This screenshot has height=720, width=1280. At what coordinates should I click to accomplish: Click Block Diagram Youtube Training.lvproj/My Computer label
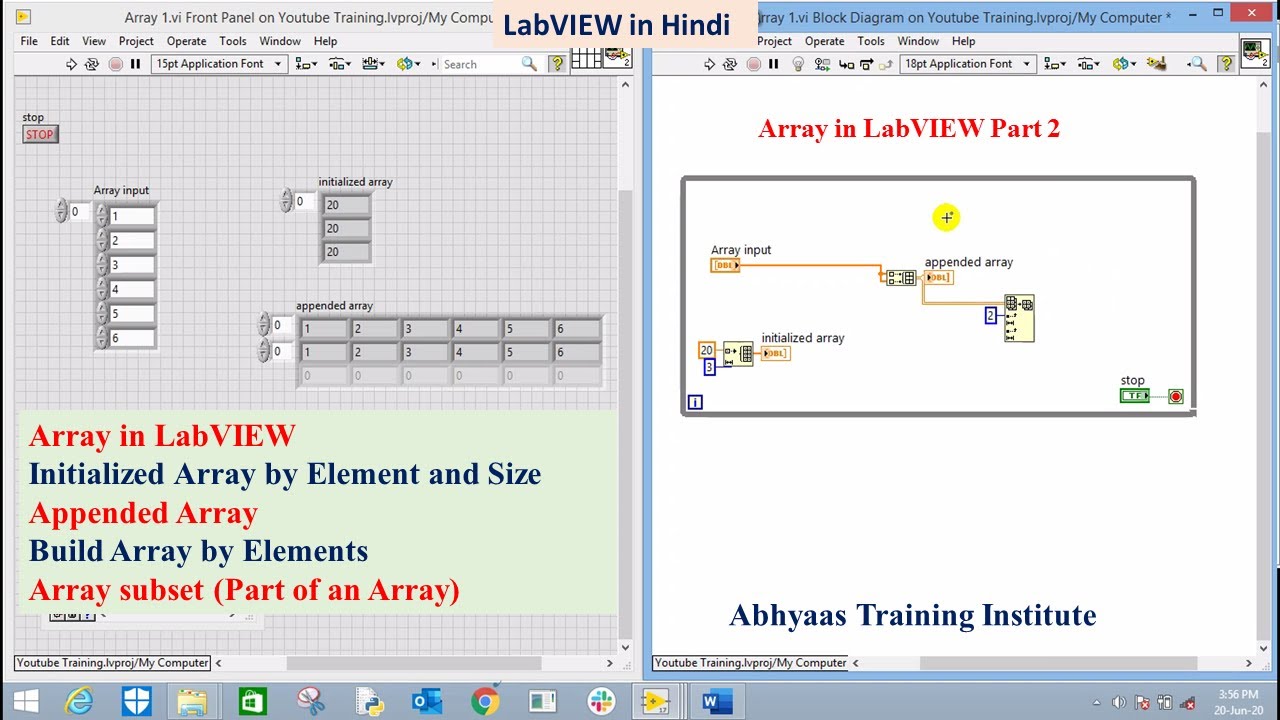(750, 662)
